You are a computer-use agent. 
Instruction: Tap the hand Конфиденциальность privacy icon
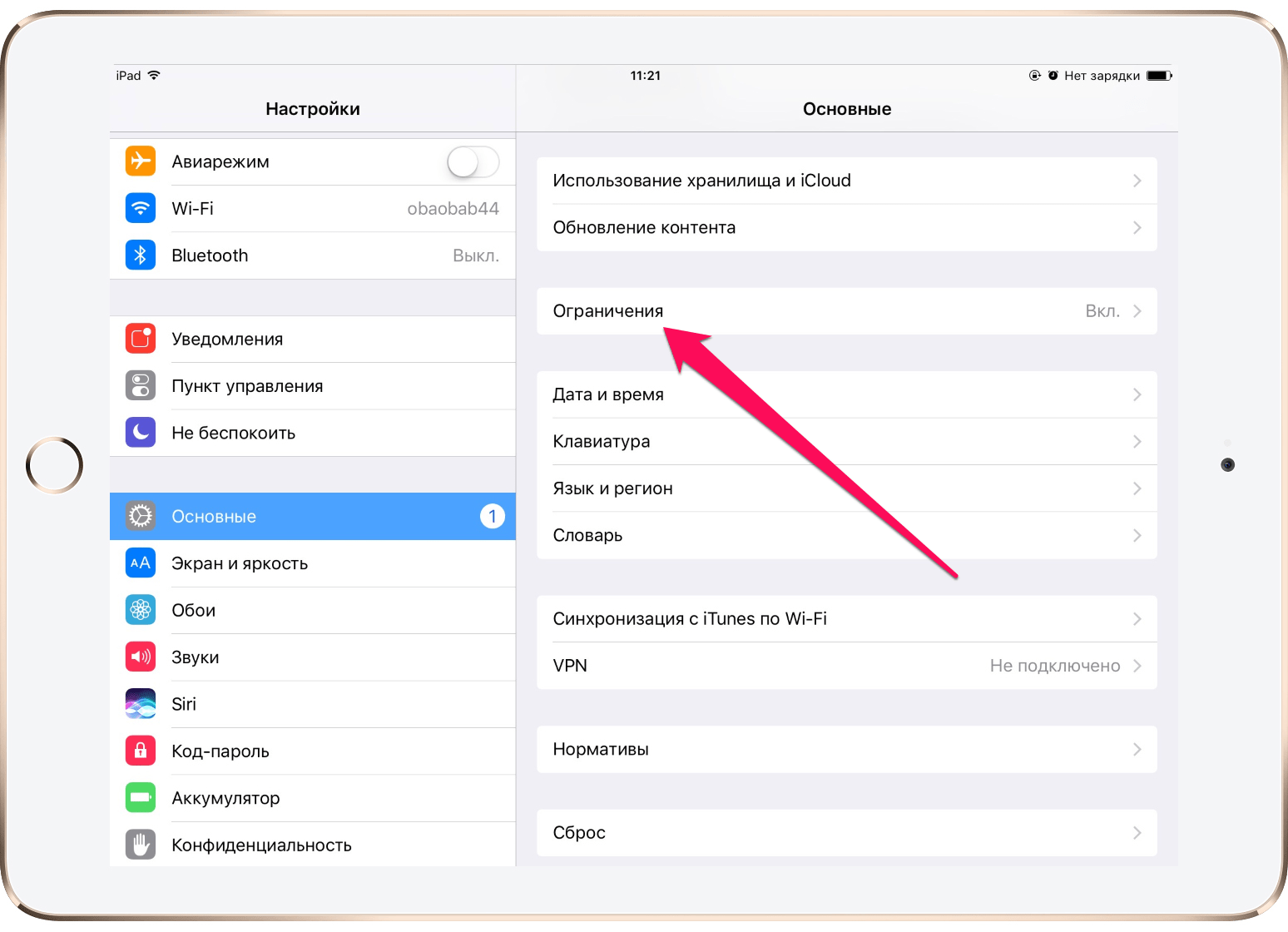(x=141, y=845)
